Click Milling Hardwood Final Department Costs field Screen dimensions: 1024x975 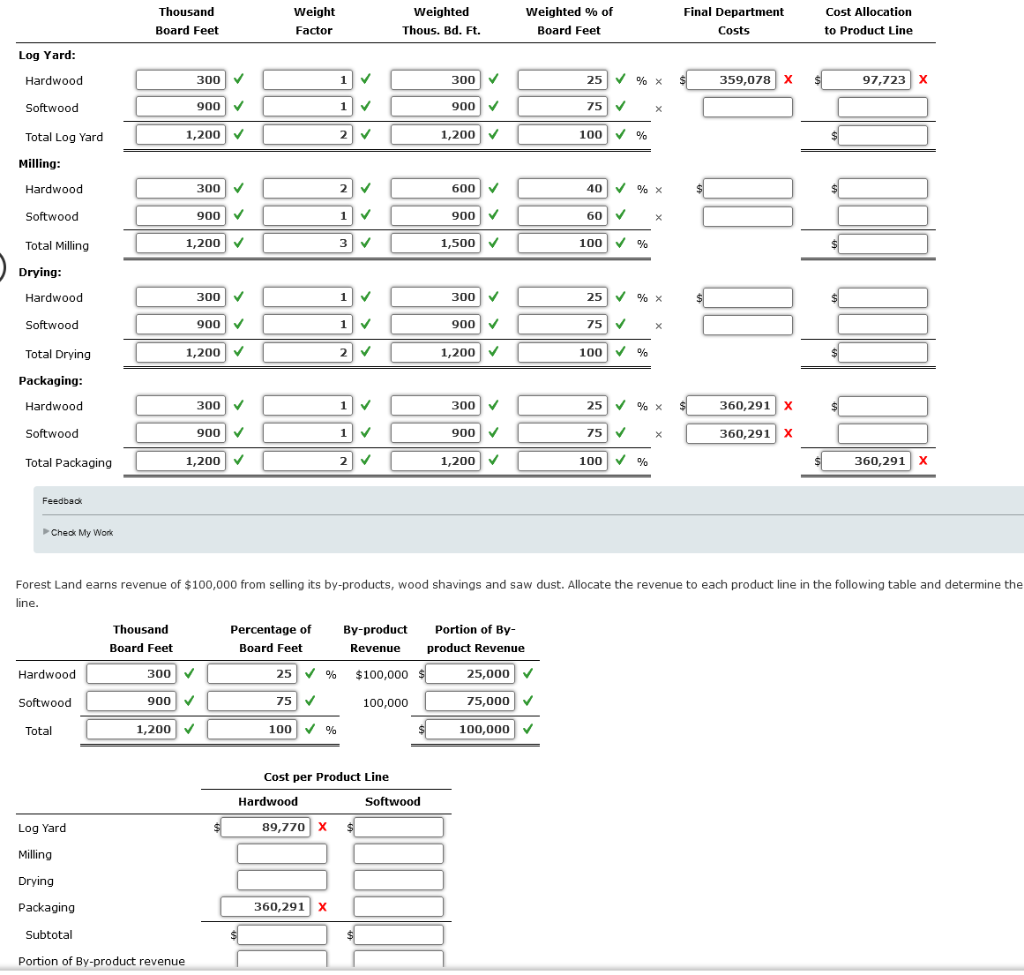point(748,189)
